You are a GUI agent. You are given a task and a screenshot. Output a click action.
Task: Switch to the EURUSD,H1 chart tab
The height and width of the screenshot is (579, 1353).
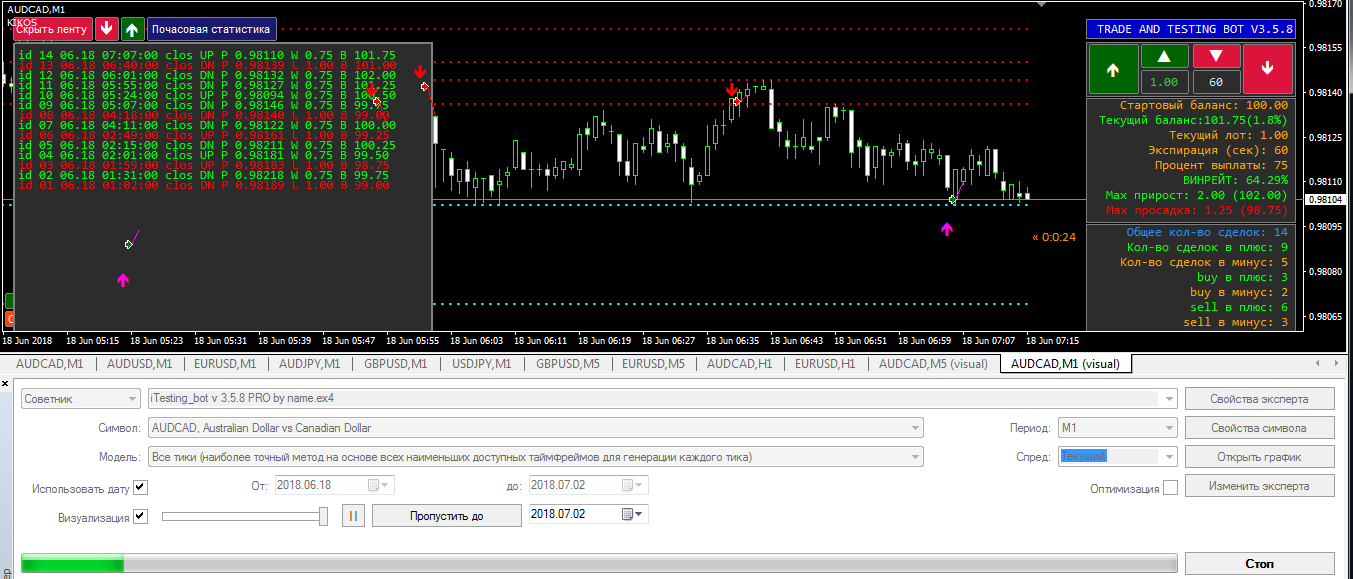825,364
